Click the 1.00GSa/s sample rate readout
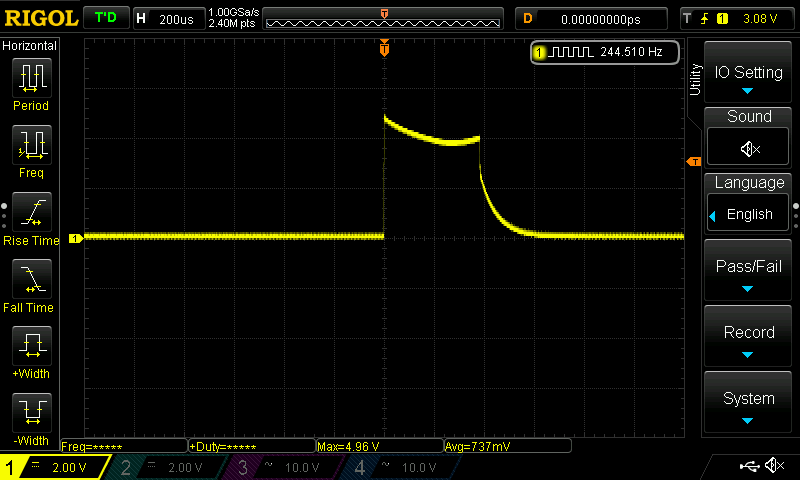Viewport: 800px width, 480px height. click(x=234, y=12)
